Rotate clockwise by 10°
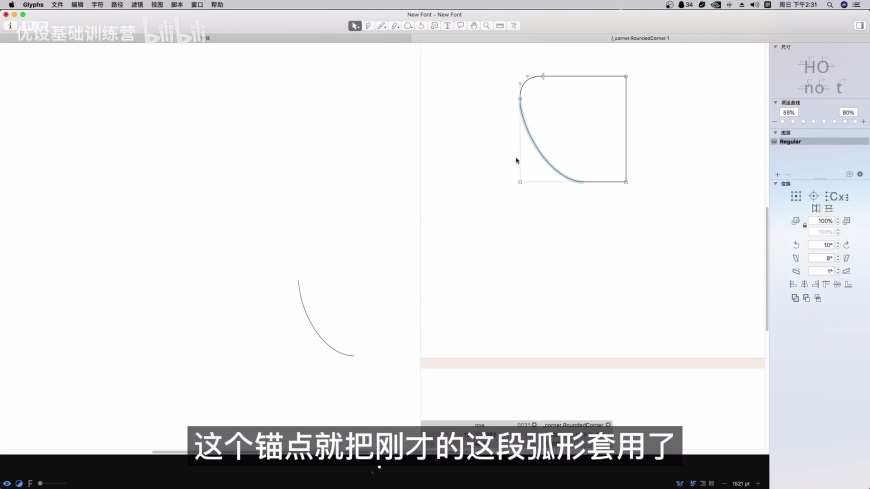The image size is (870, 489). tap(846, 245)
